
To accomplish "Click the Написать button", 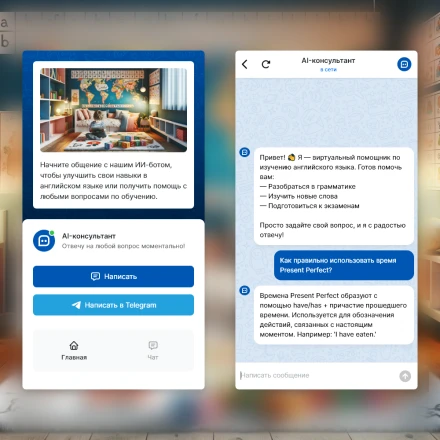I will (113, 276).
